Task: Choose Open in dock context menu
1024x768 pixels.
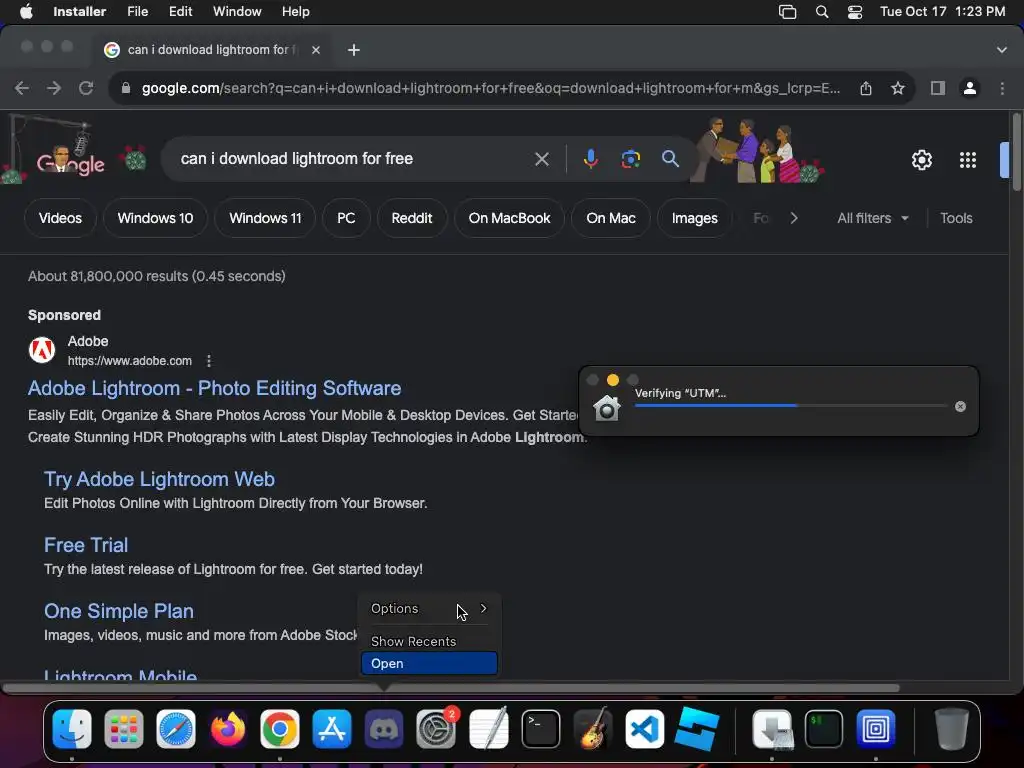Action: tap(429, 664)
